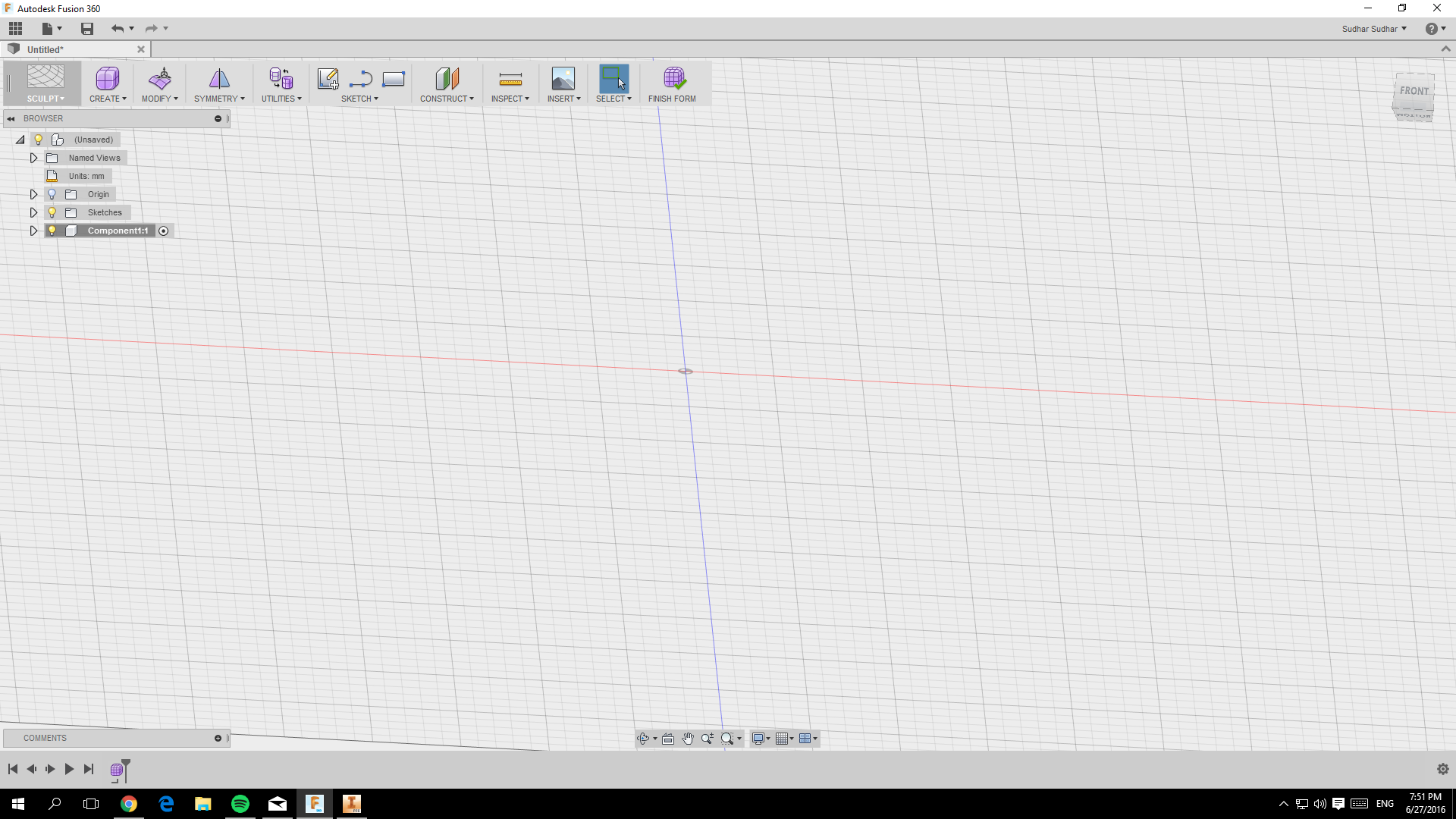Screen dimensions: 1456x819
Task: Toggle visibility bulb of (Unsaved) root
Action: [x=38, y=140]
